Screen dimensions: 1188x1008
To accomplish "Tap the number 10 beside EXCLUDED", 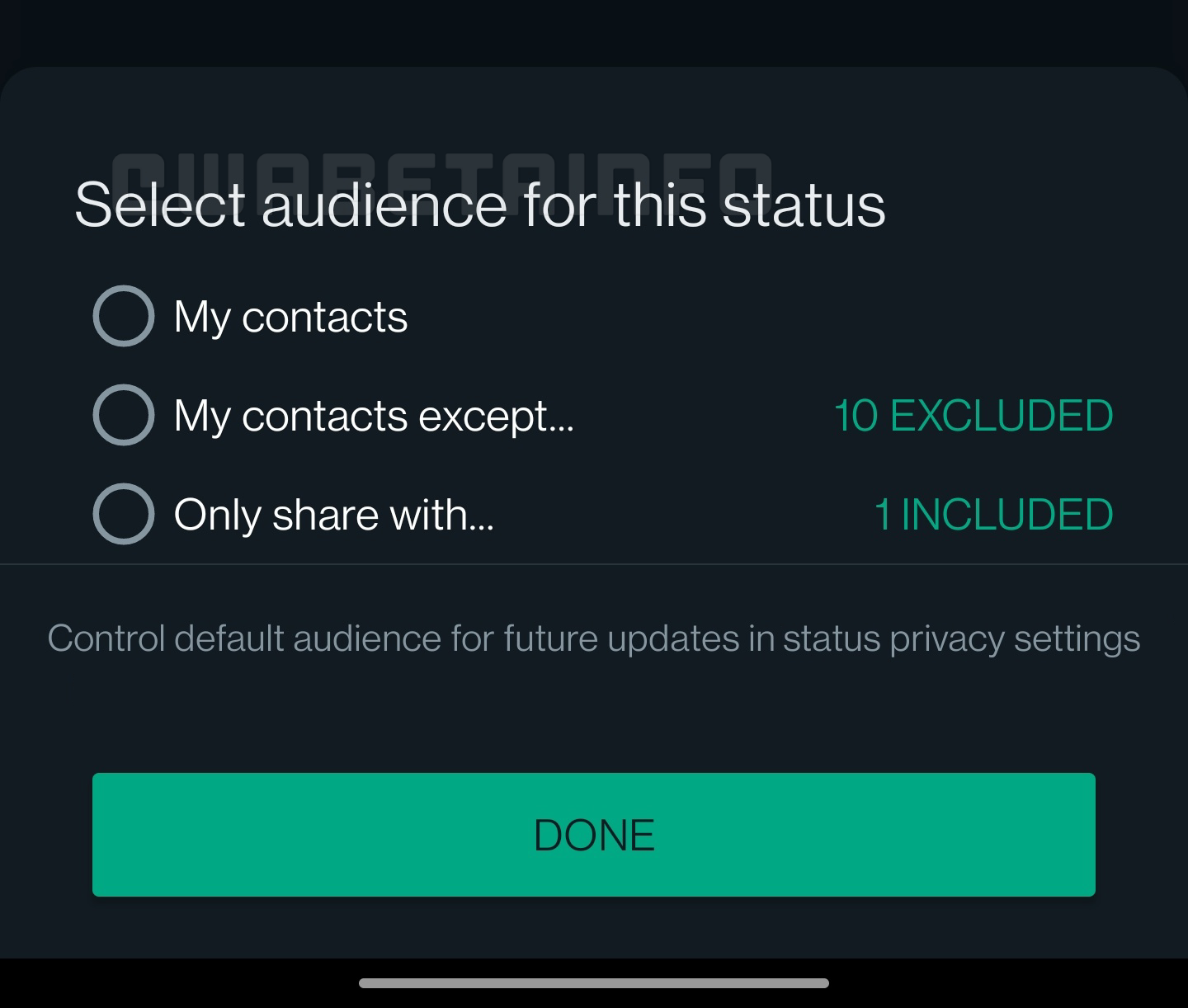I will tap(856, 416).
